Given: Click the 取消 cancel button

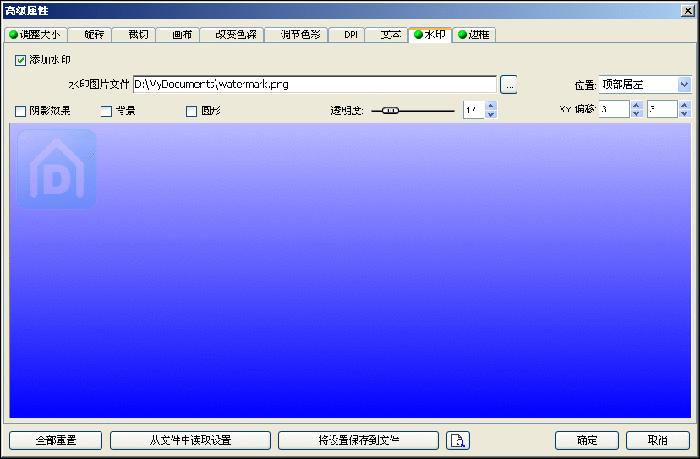Looking at the screenshot, I should tap(658, 441).
